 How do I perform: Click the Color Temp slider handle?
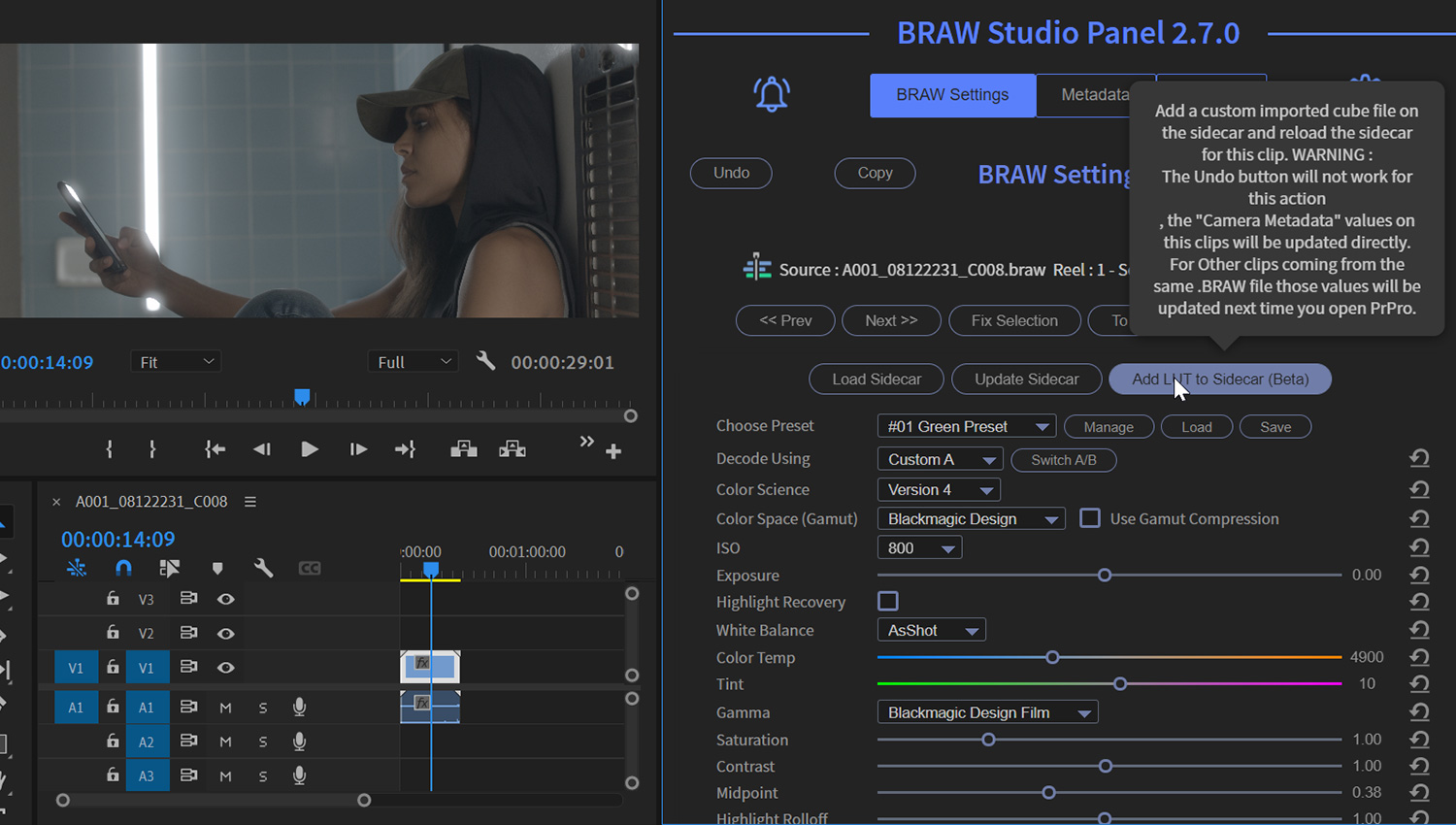coord(1052,657)
